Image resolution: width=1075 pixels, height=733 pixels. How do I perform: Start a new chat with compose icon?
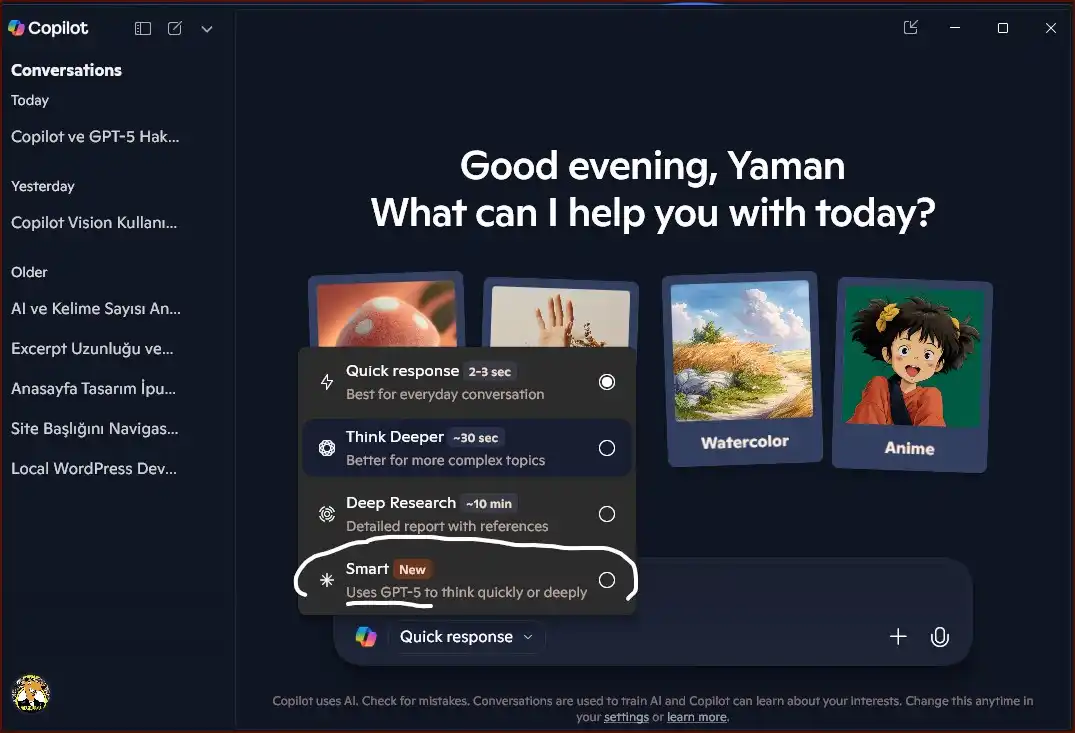pos(175,28)
